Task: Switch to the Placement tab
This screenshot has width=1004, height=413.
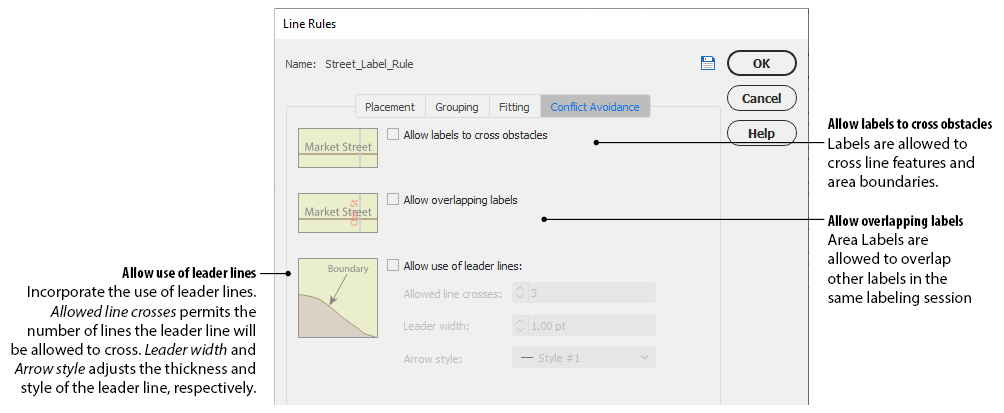Action: click(x=390, y=107)
